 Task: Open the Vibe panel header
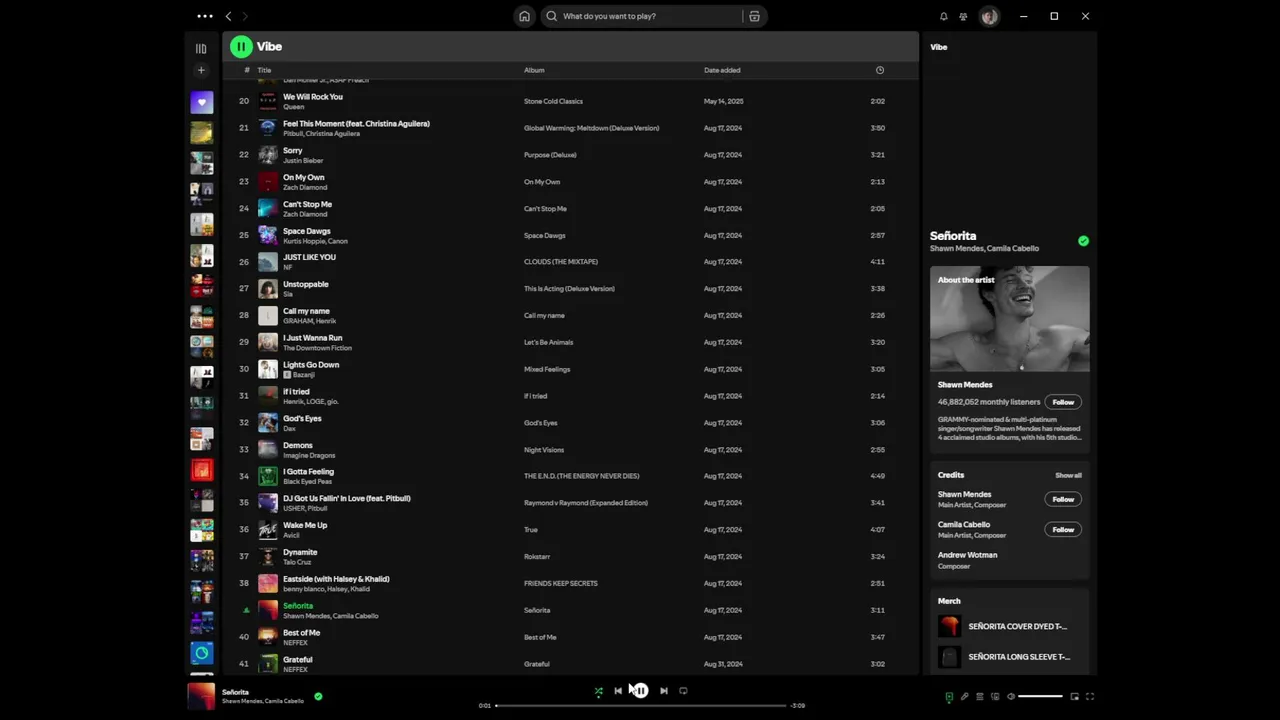tap(939, 47)
